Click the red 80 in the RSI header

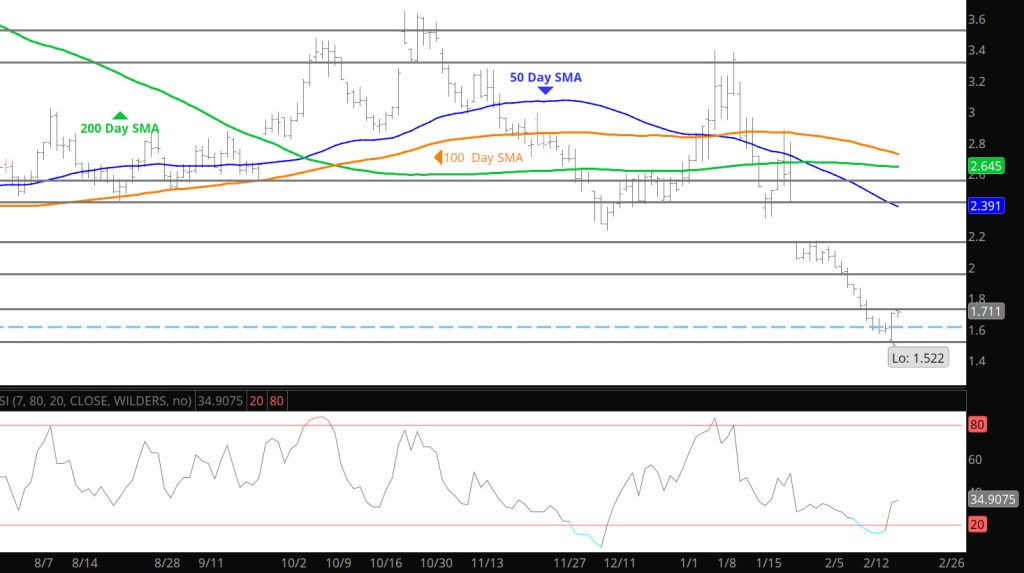click(273, 401)
